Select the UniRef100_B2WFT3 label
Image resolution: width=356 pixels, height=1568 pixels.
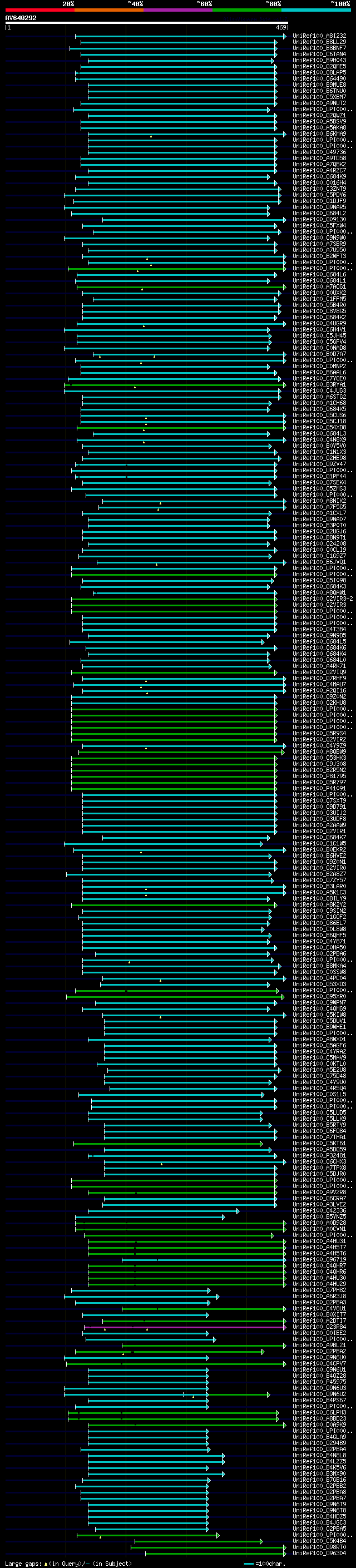[319, 256]
